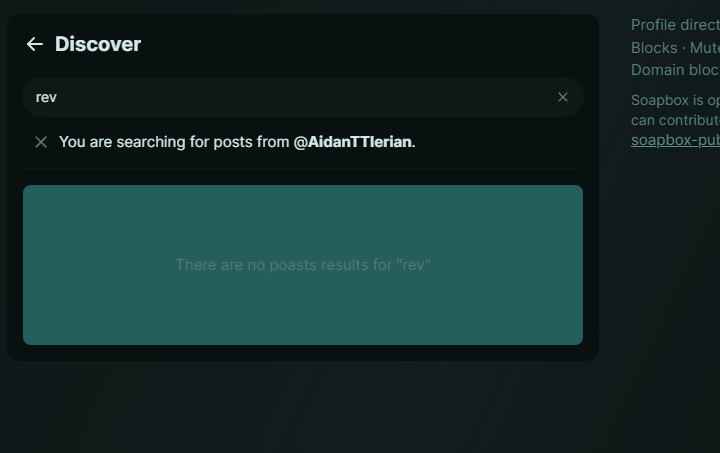Focus the search box containing "rev"
Viewport: 720px width, 453px height.
click(290, 97)
